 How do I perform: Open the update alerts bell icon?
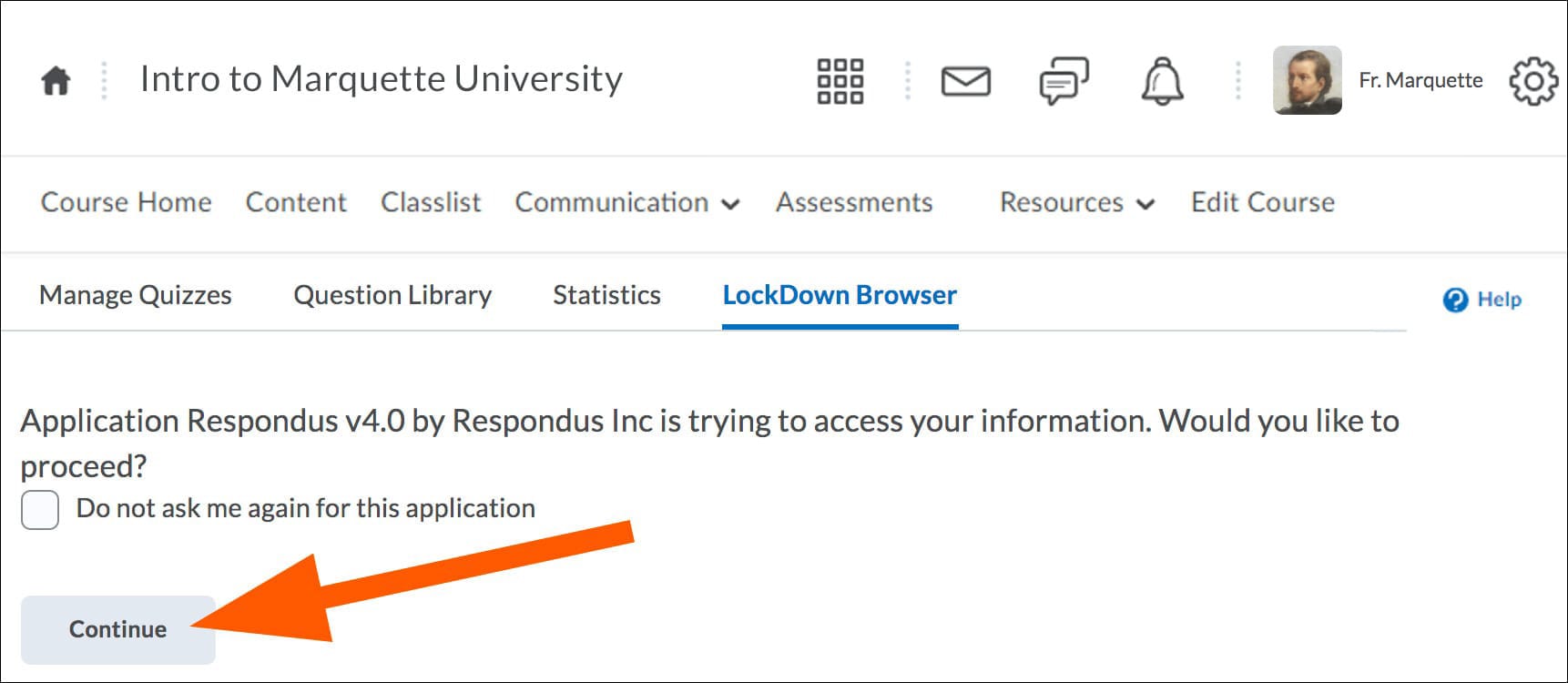(x=1162, y=81)
